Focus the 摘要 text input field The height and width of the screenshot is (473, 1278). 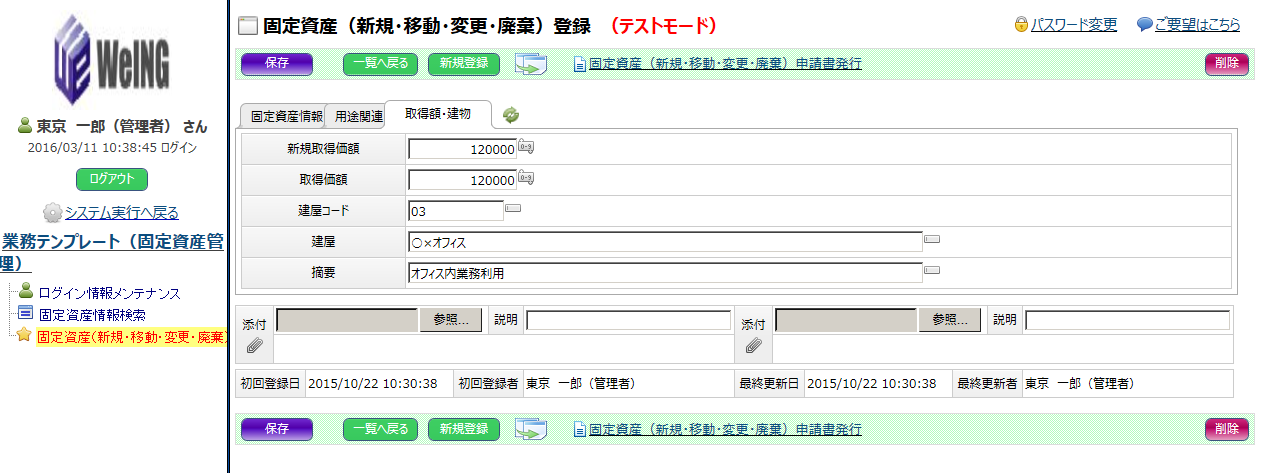[664, 272]
